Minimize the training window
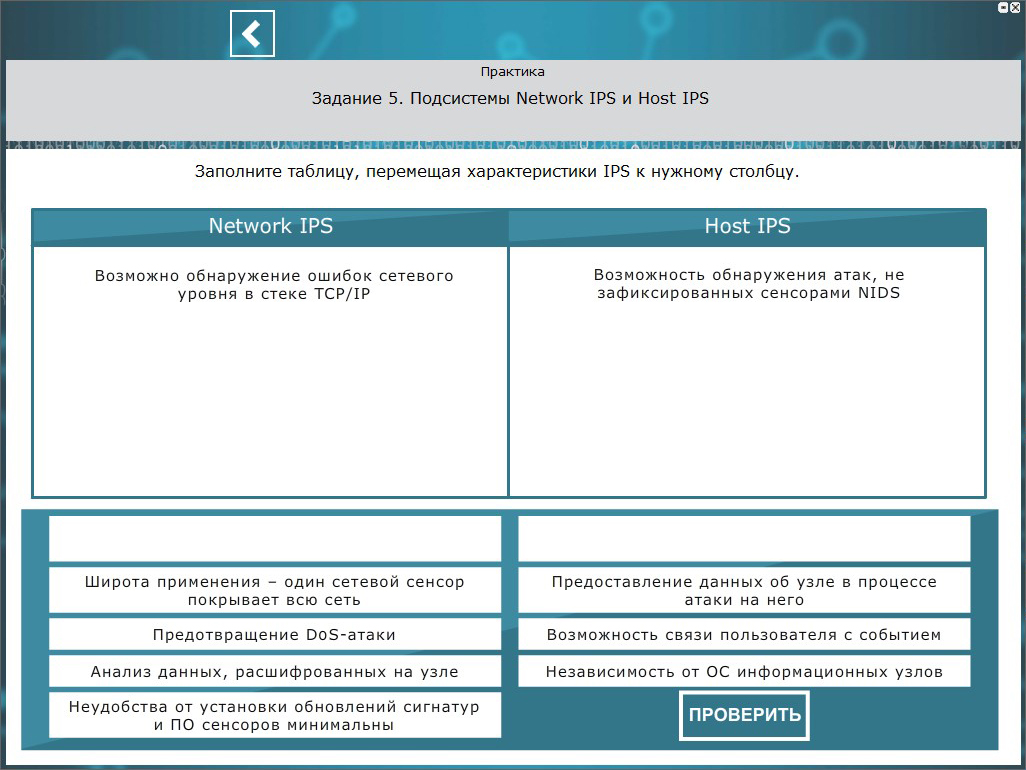Viewport: 1026px width, 770px height. (1003, 6)
